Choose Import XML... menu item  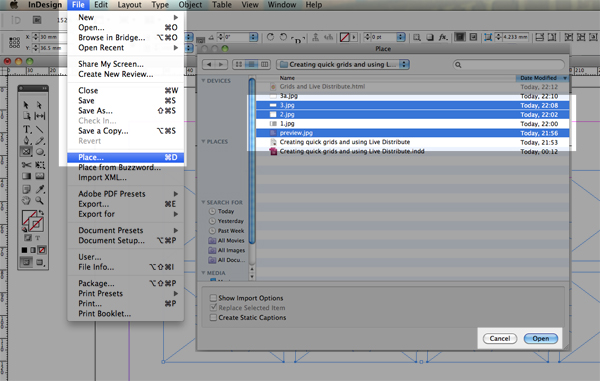pyautogui.click(x=126, y=177)
